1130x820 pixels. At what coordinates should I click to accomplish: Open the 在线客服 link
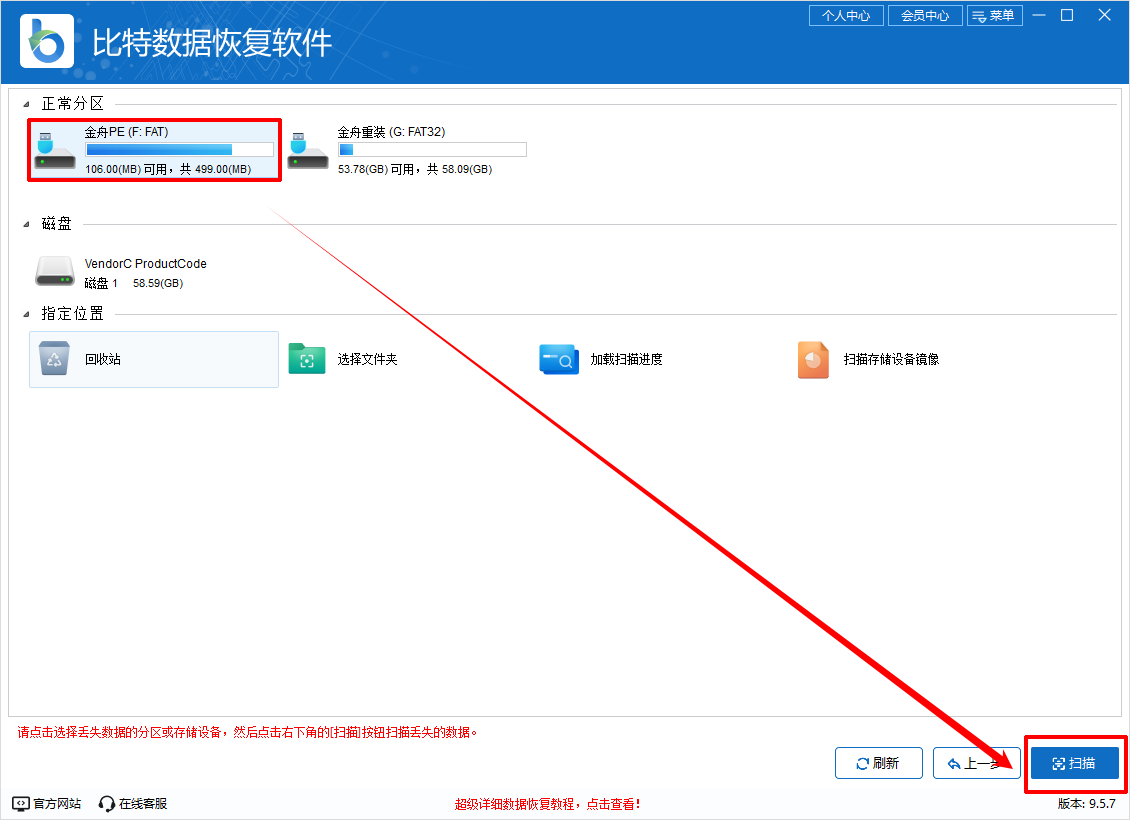[143, 803]
